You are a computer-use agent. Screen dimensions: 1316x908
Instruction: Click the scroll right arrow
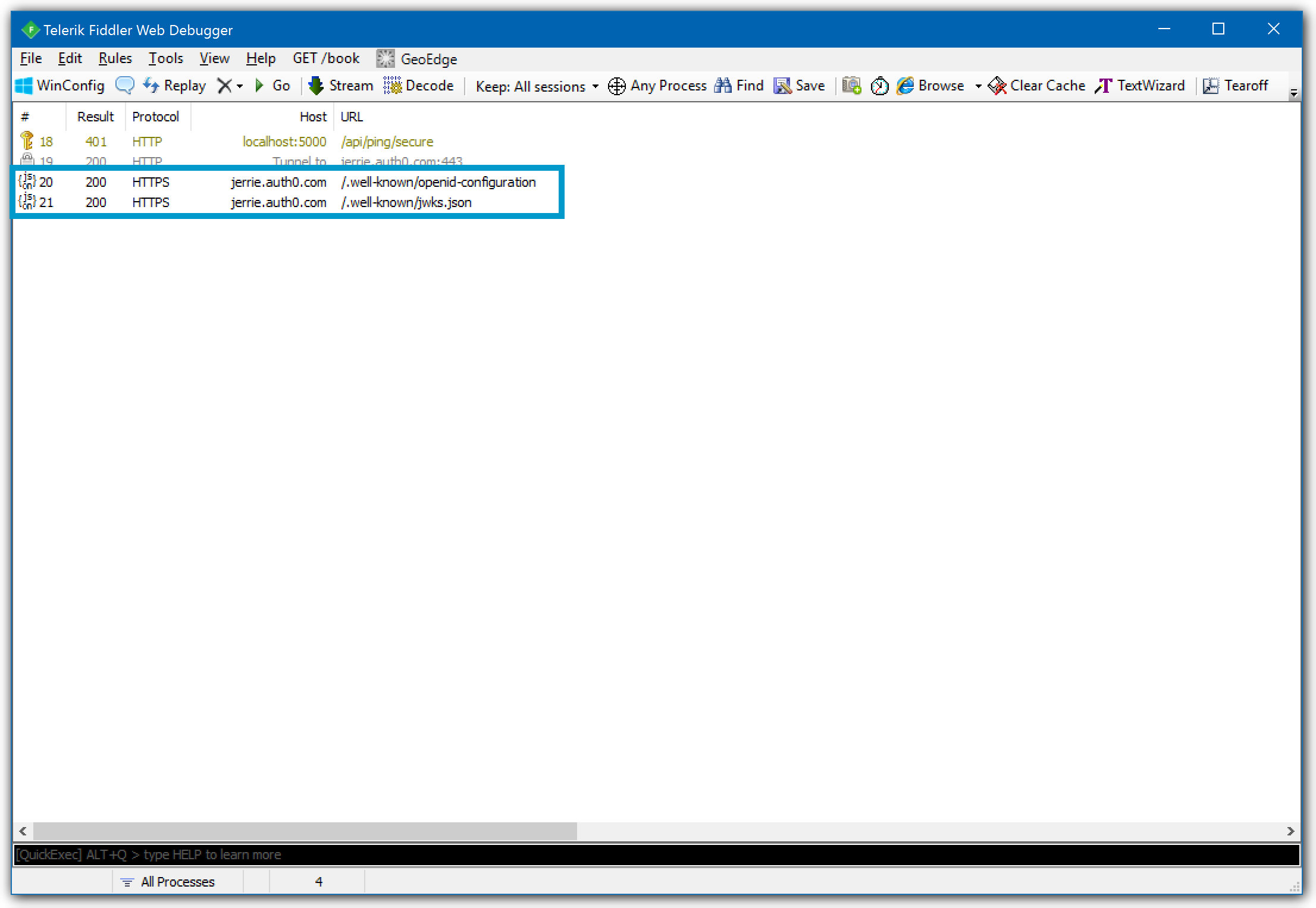[1290, 831]
